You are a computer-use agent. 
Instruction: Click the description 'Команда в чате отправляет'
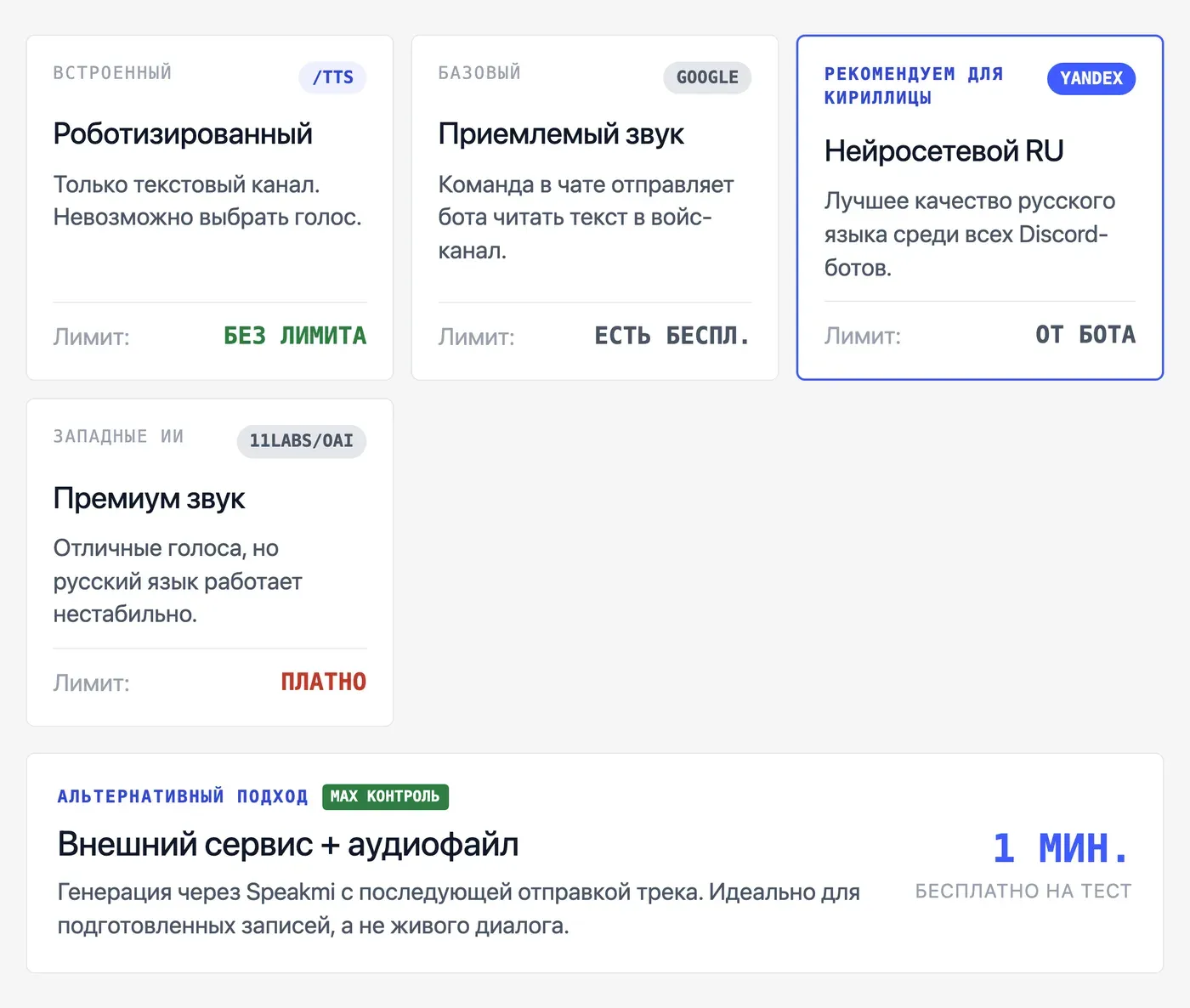pos(586,218)
